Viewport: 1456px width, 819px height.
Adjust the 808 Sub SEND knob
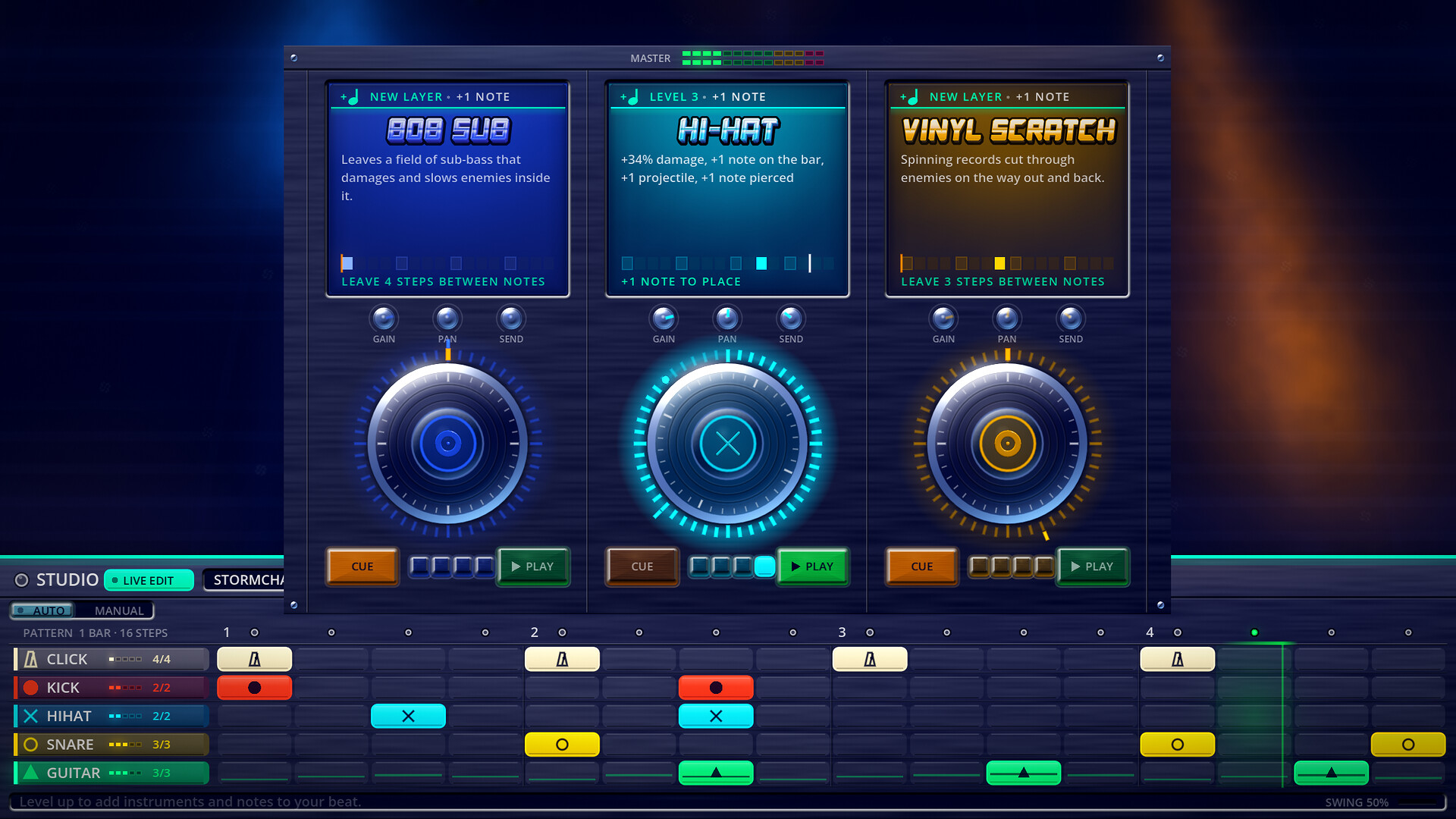pos(511,318)
